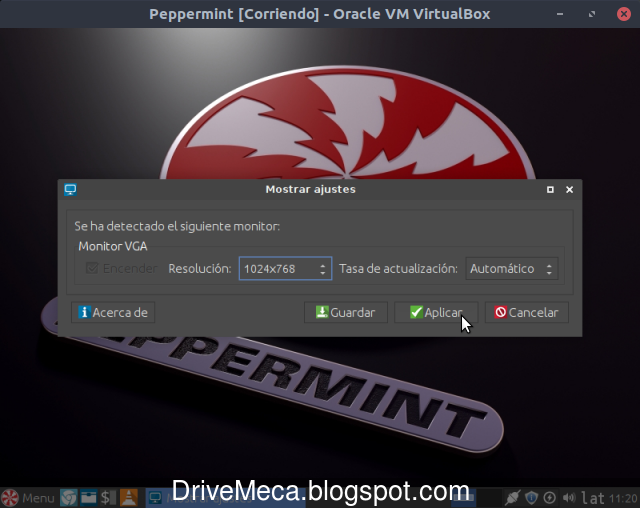Close the Mostrar ajustes dialog

pos(569,189)
